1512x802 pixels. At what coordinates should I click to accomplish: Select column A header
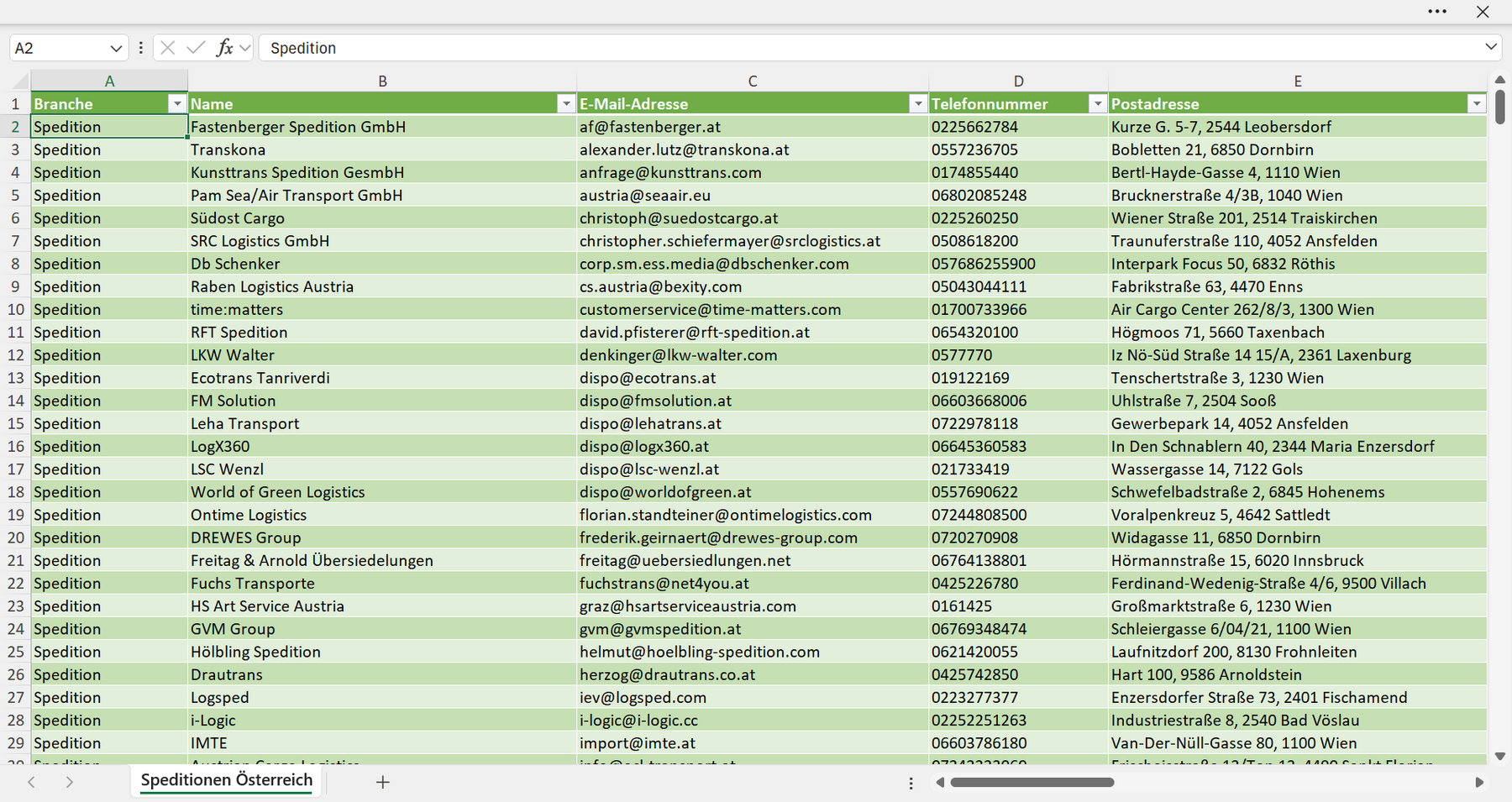coord(109,81)
